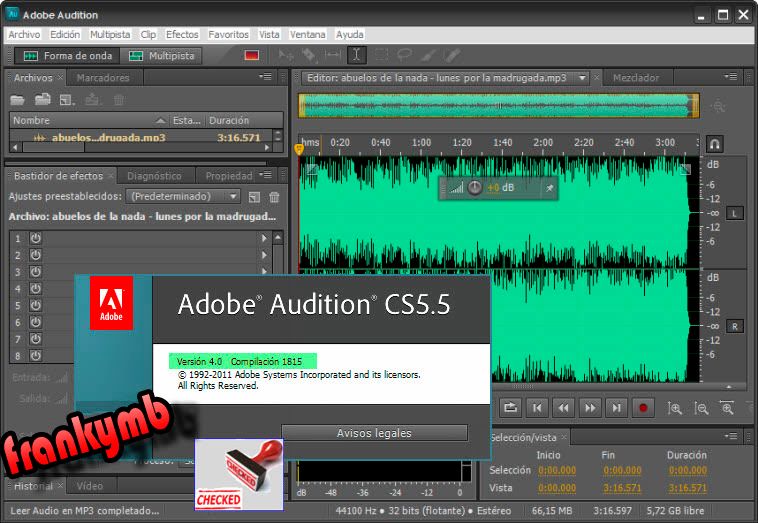Viewport: 758px width, 523px height.
Task: Toggle power for effect slot 5
Action: pos(35,305)
